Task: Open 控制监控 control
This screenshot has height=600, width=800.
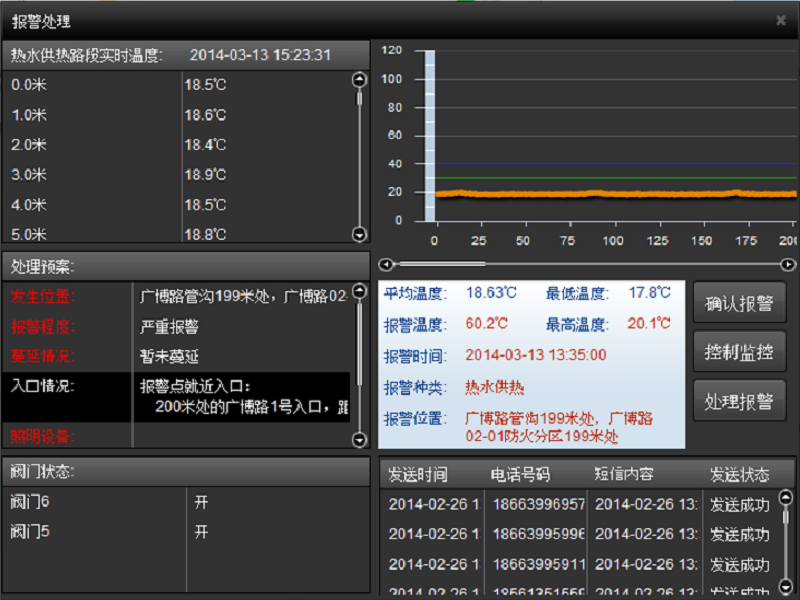Action: click(x=739, y=352)
